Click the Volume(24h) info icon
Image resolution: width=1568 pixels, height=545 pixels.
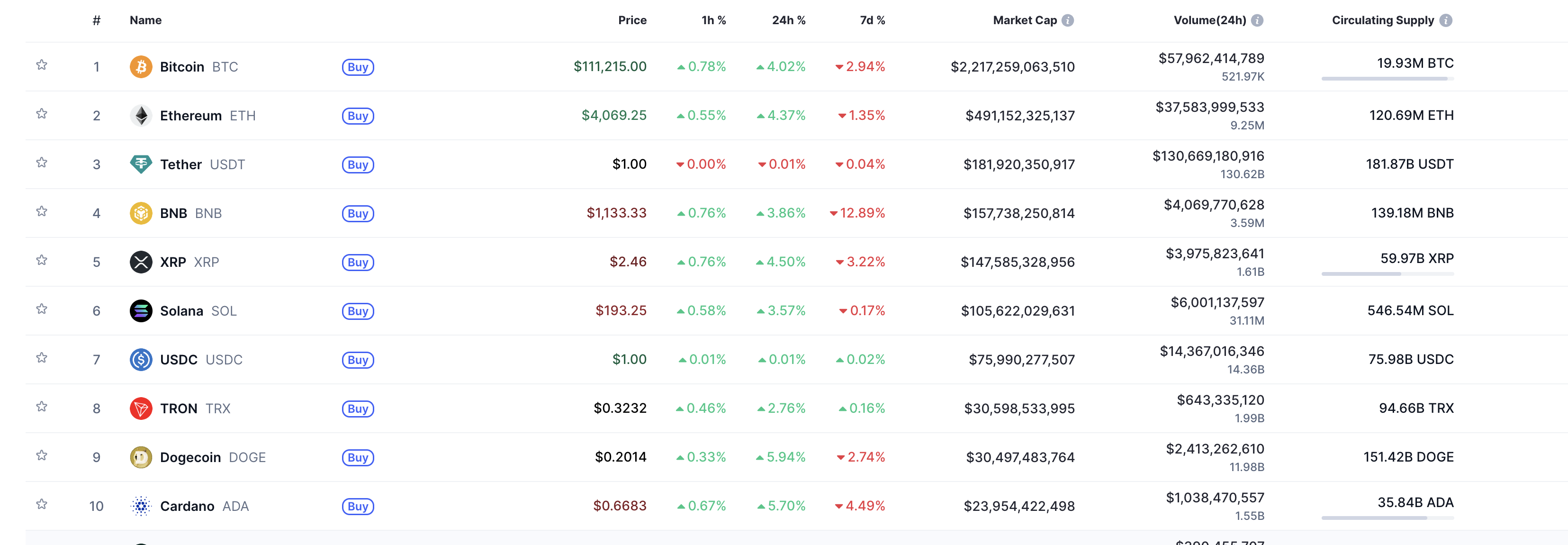coord(1257,21)
